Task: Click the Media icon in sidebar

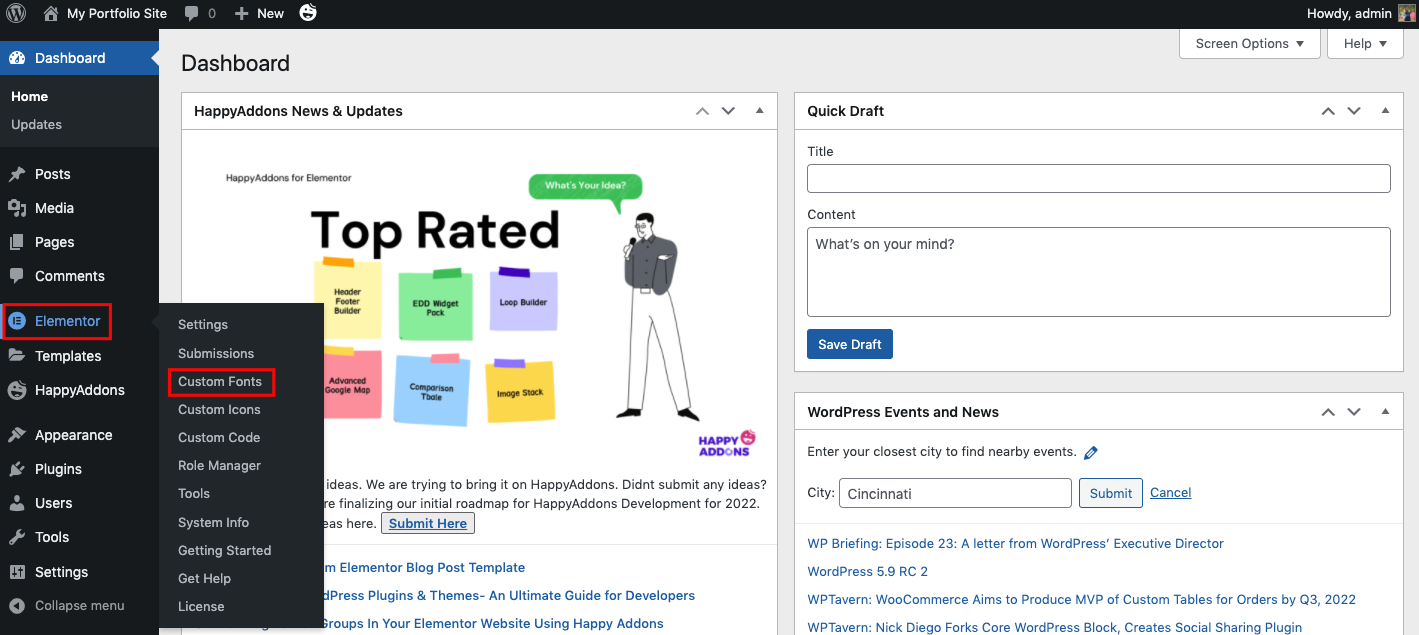Action: tap(17, 208)
